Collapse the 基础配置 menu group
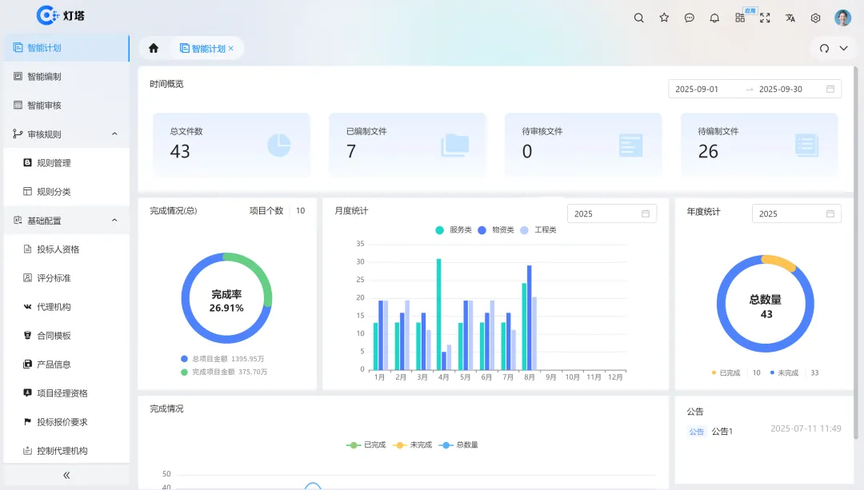864x490 pixels. (x=114, y=220)
